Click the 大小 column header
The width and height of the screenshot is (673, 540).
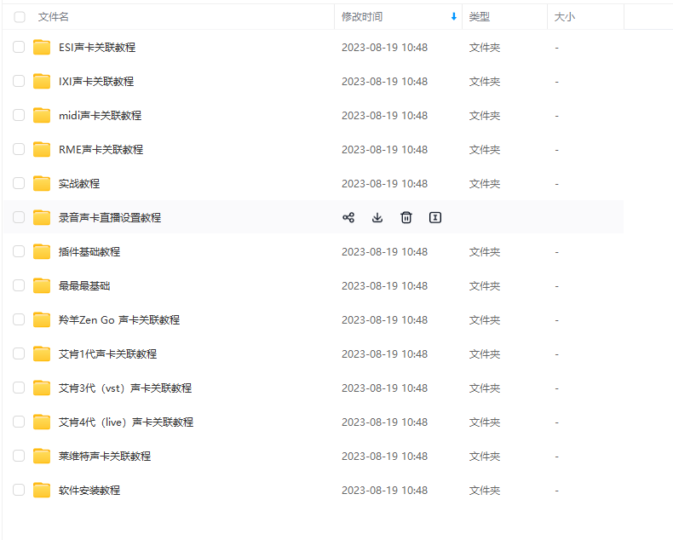coord(565,17)
